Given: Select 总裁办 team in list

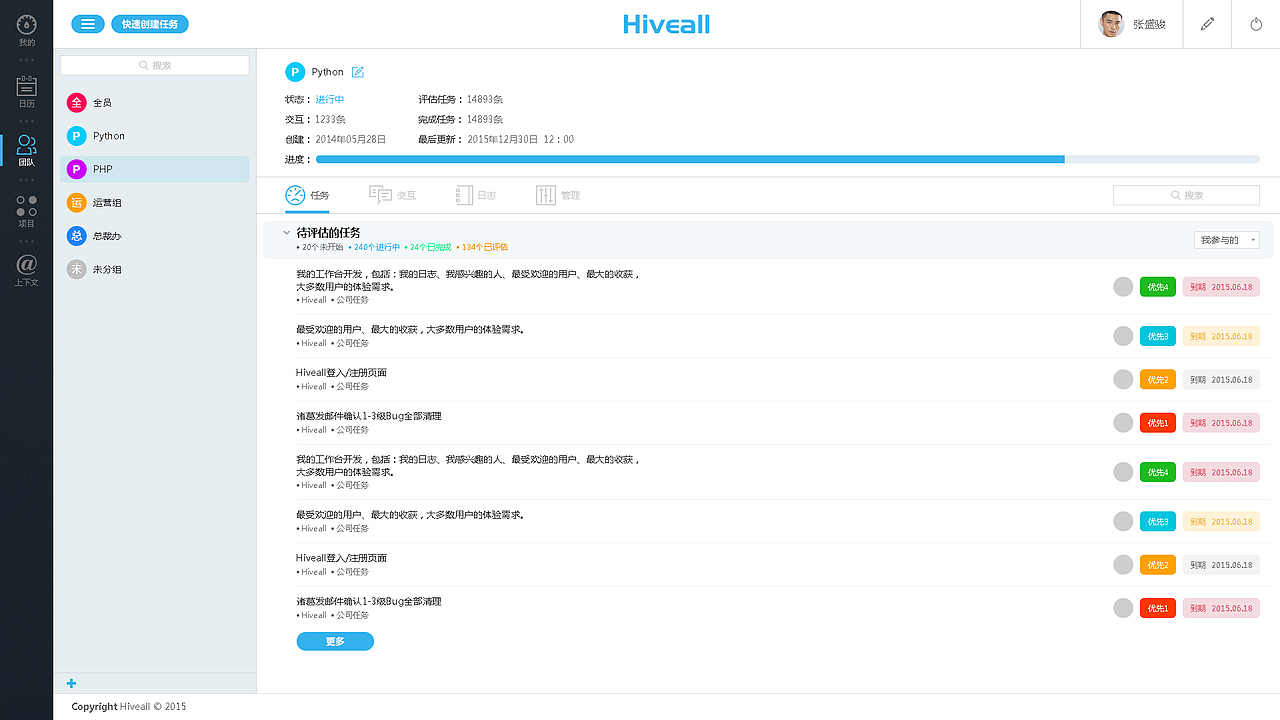Looking at the screenshot, I should pyautogui.click(x=154, y=236).
